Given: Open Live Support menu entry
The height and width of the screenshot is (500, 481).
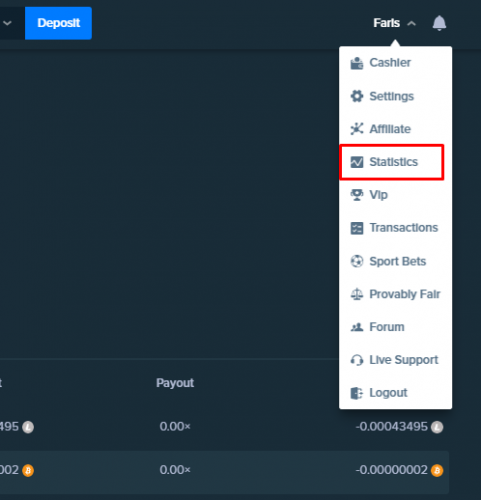Looking at the screenshot, I should click(395, 360).
